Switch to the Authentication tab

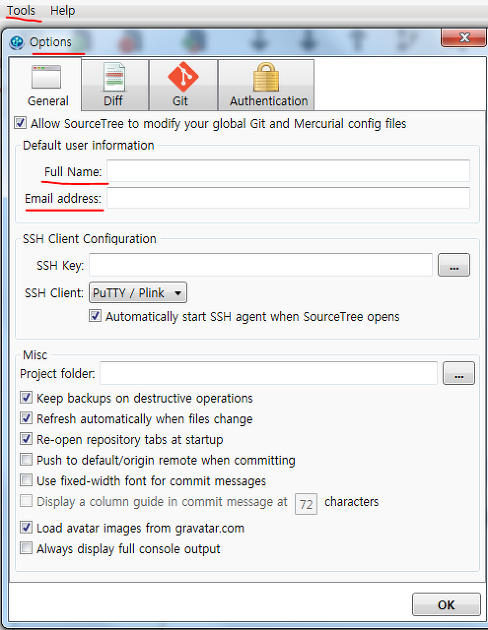point(266,84)
